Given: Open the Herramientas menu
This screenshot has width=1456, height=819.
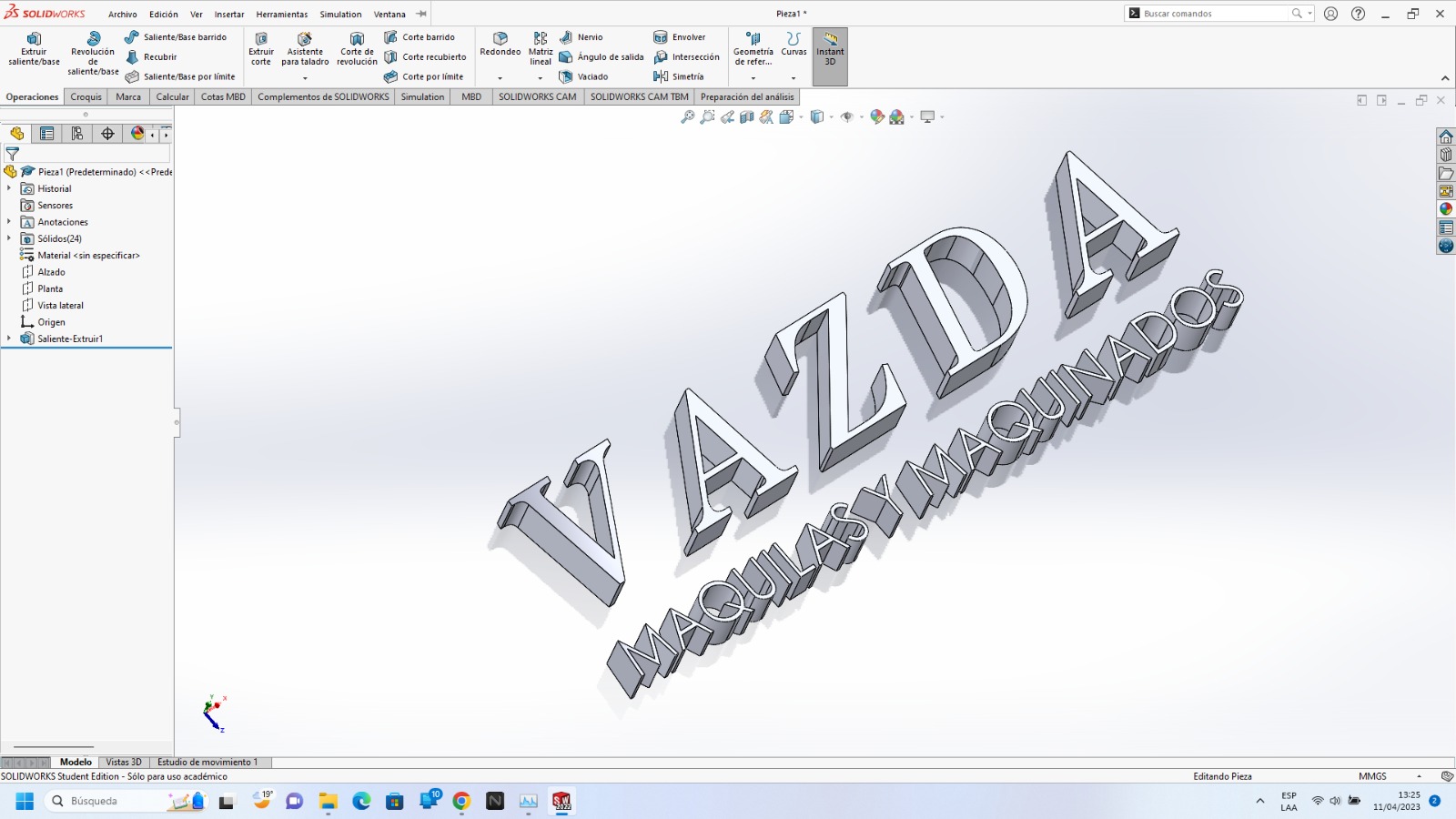Looking at the screenshot, I should (x=281, y=15).
